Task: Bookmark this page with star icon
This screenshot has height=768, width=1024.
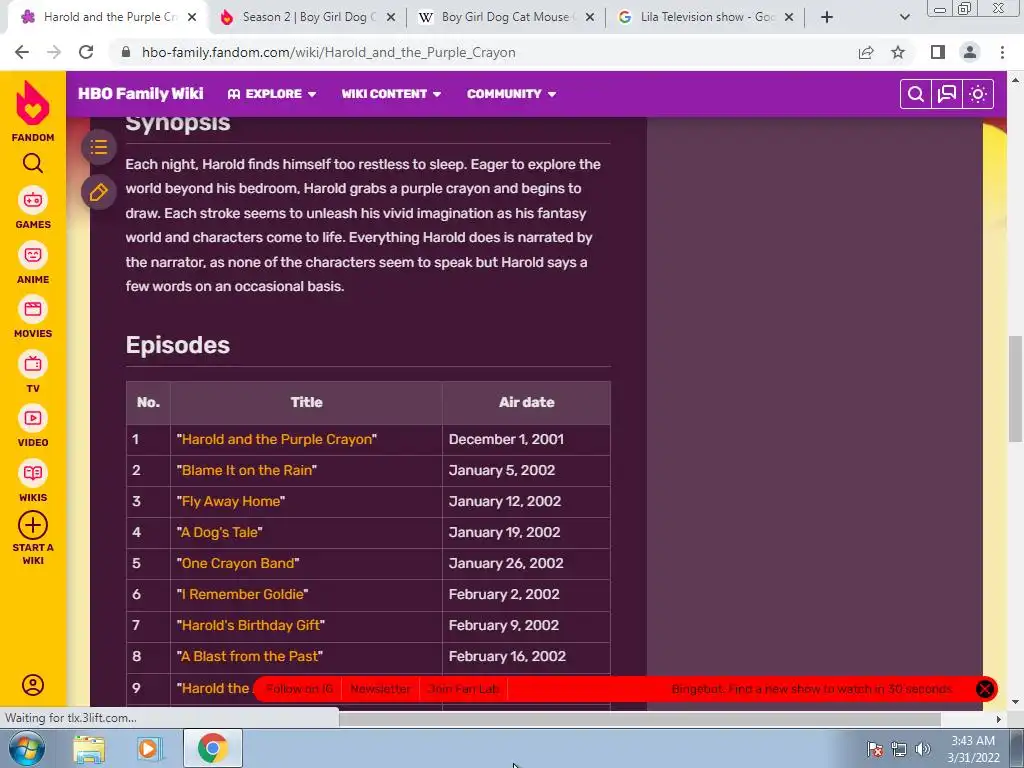Action: pos(898,52)
